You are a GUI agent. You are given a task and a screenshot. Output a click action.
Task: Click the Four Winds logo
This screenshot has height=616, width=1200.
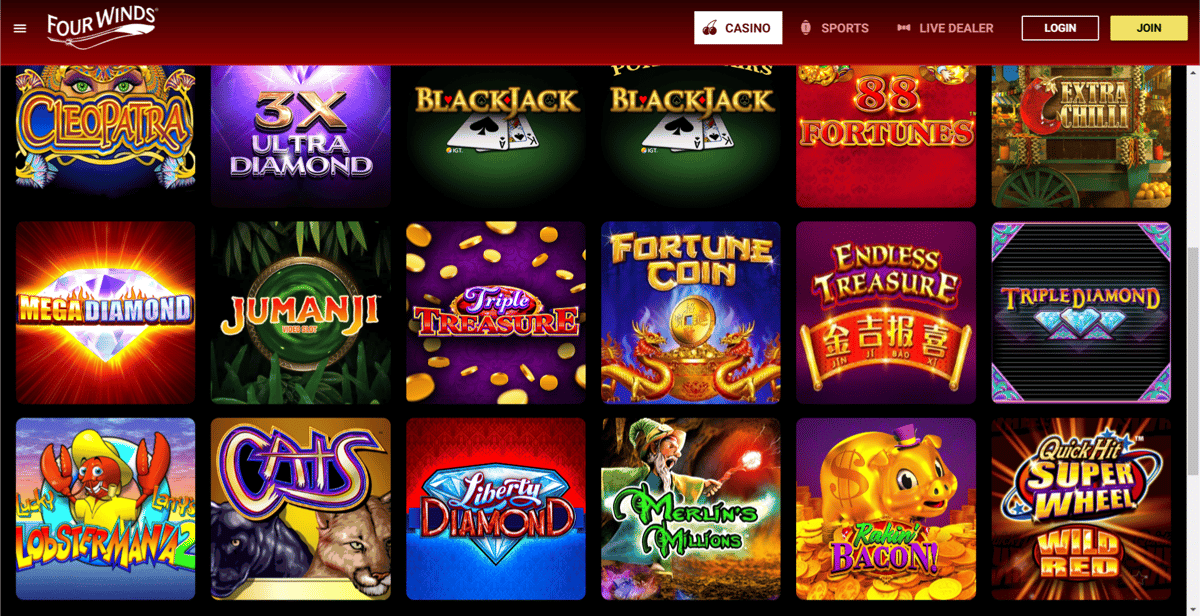click(103, 27)
